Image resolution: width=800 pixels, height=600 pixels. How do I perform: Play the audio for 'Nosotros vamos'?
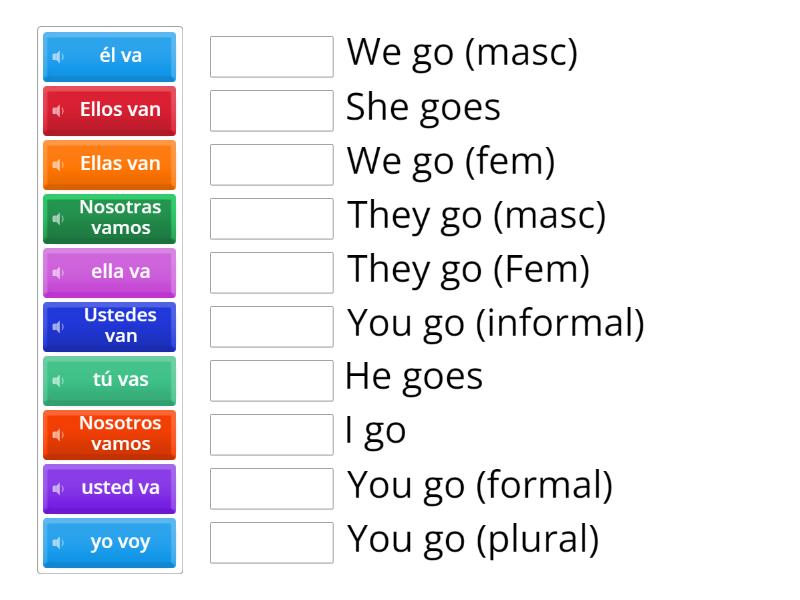pyautogui.click(x=57, y=435)
